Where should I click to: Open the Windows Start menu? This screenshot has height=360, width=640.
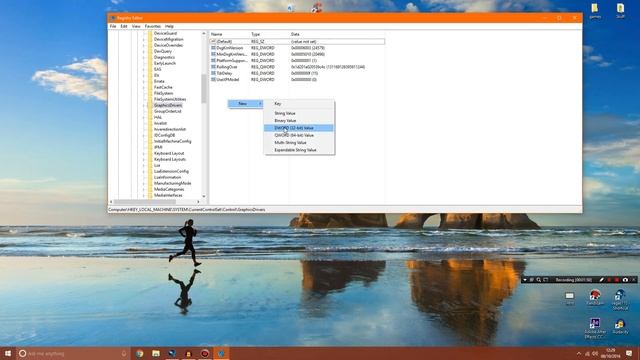pyautogui.click(x=8, y=353)
